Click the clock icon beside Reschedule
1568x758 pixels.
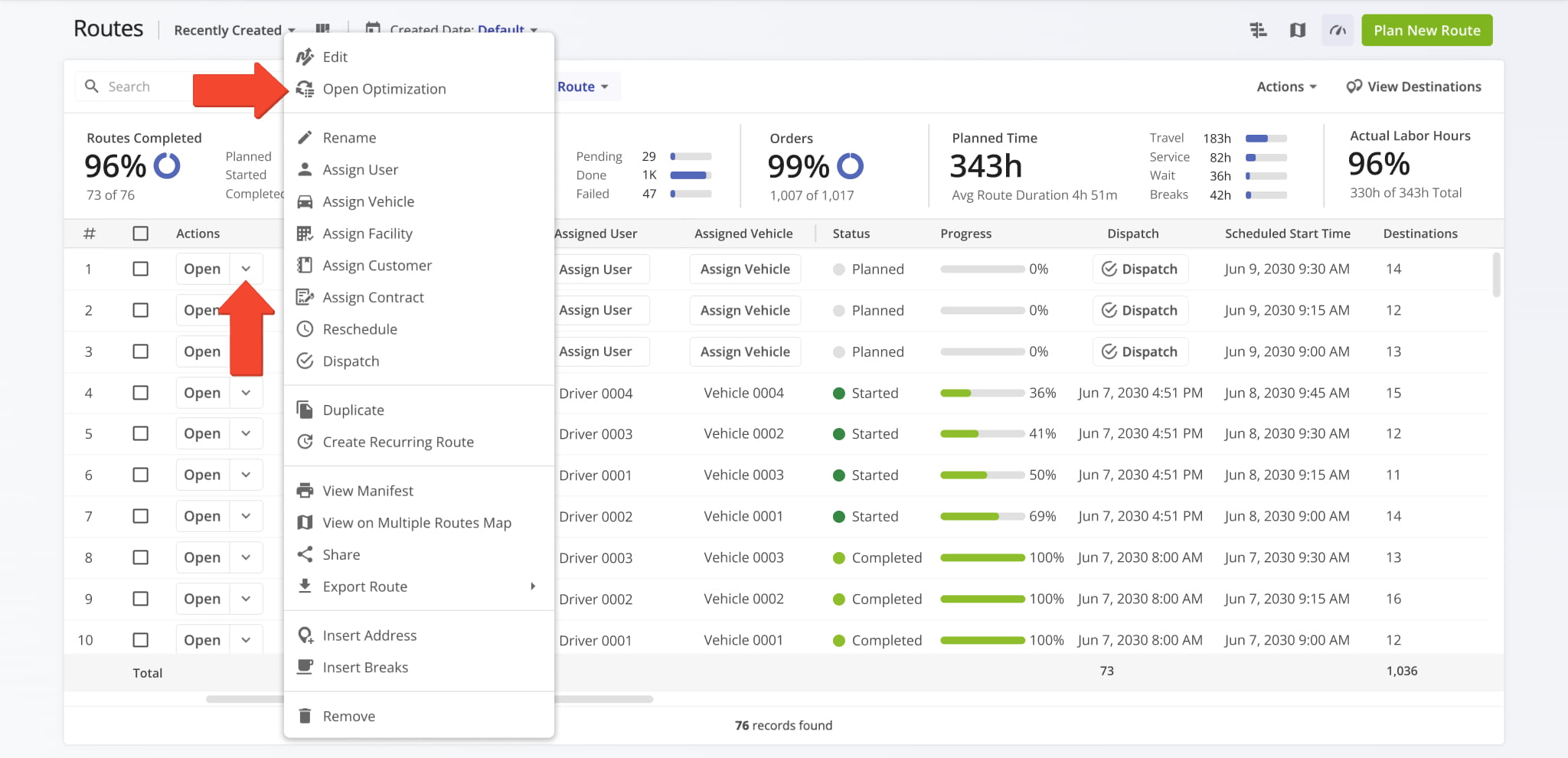tap(305, 329)
